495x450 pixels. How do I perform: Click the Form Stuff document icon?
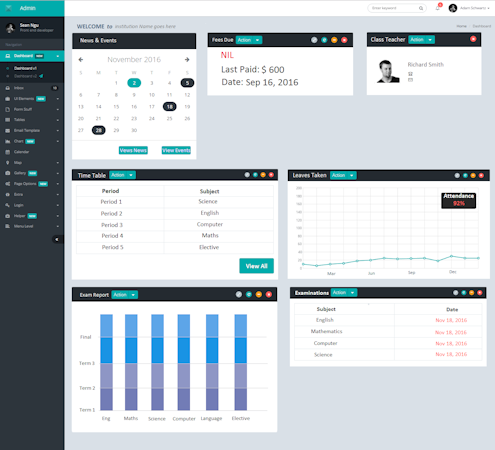pos(8,109)
